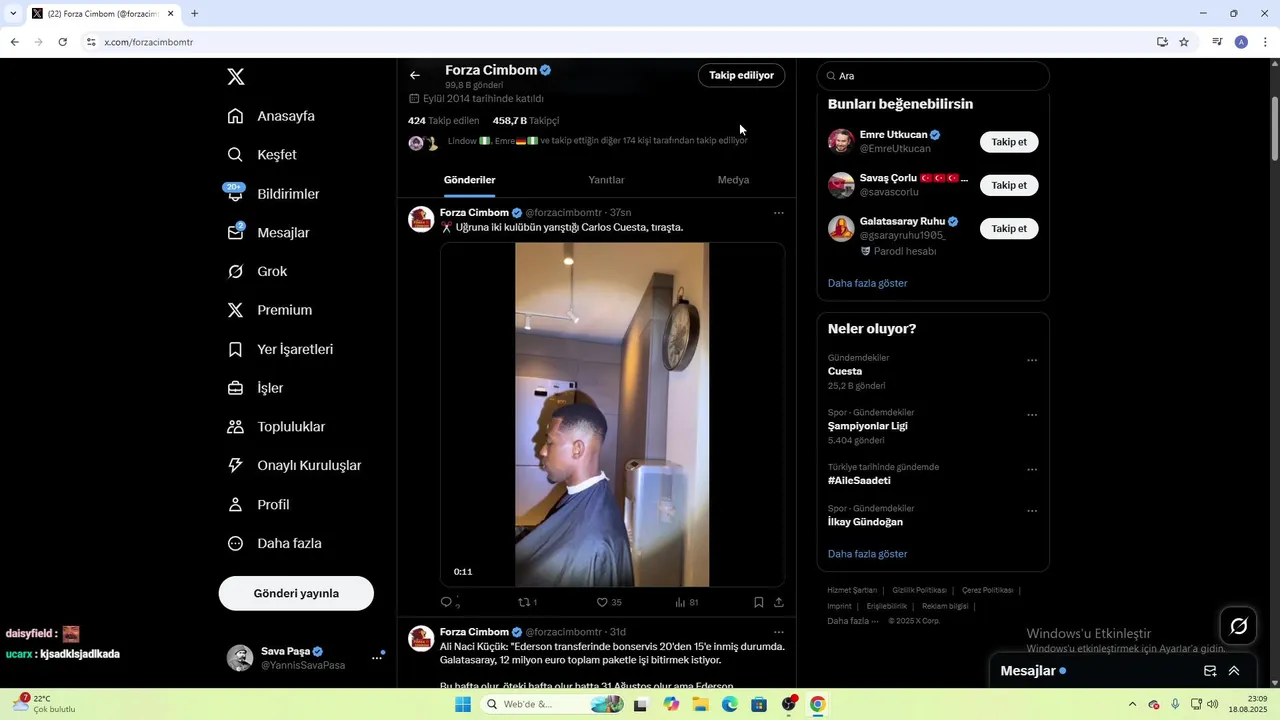Open Premium page
The height and width of the screenshot is (720, 1280).
point(270,310)
